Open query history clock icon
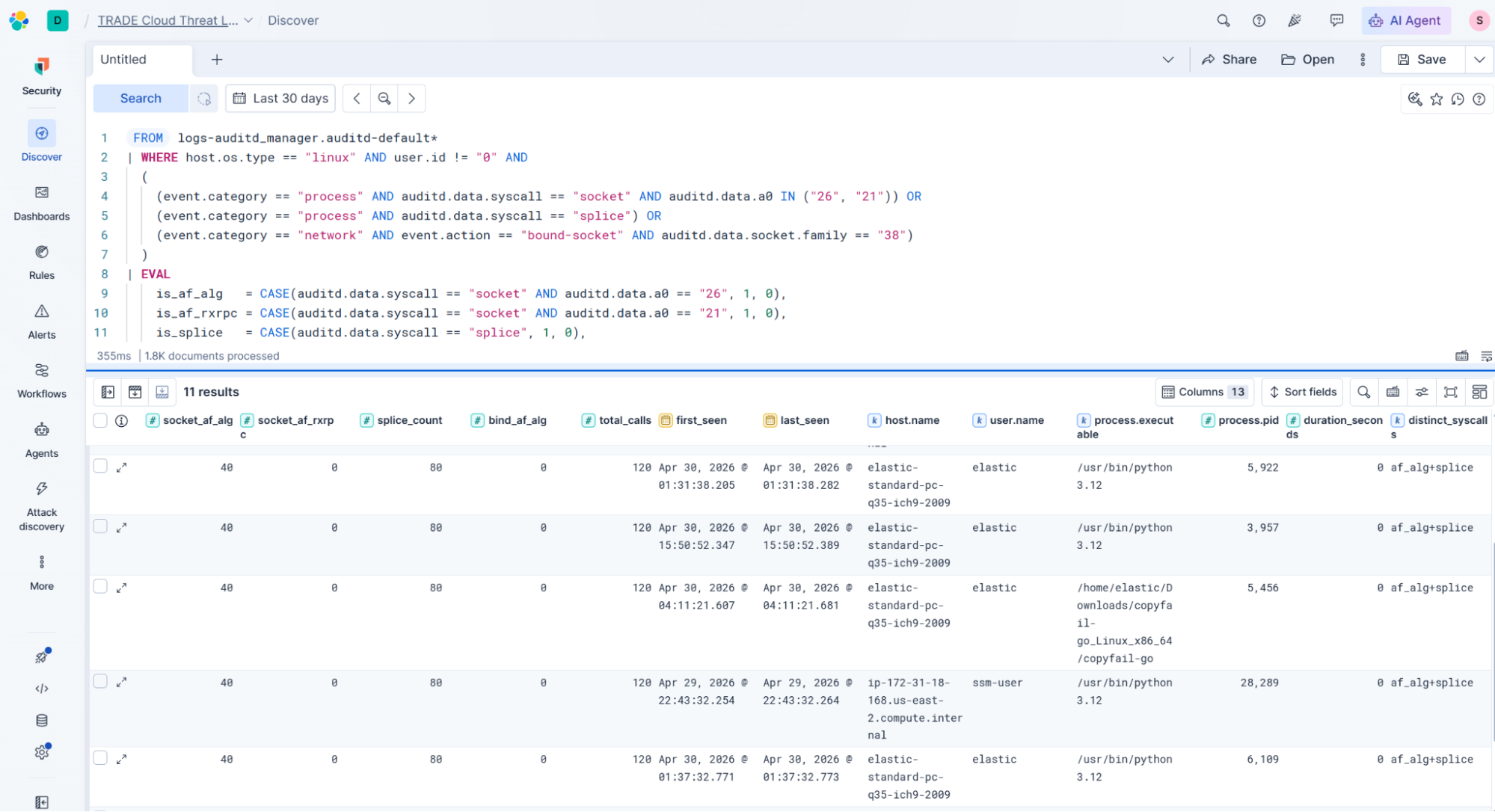The image size is (1495, 812). click(1457, 99)
